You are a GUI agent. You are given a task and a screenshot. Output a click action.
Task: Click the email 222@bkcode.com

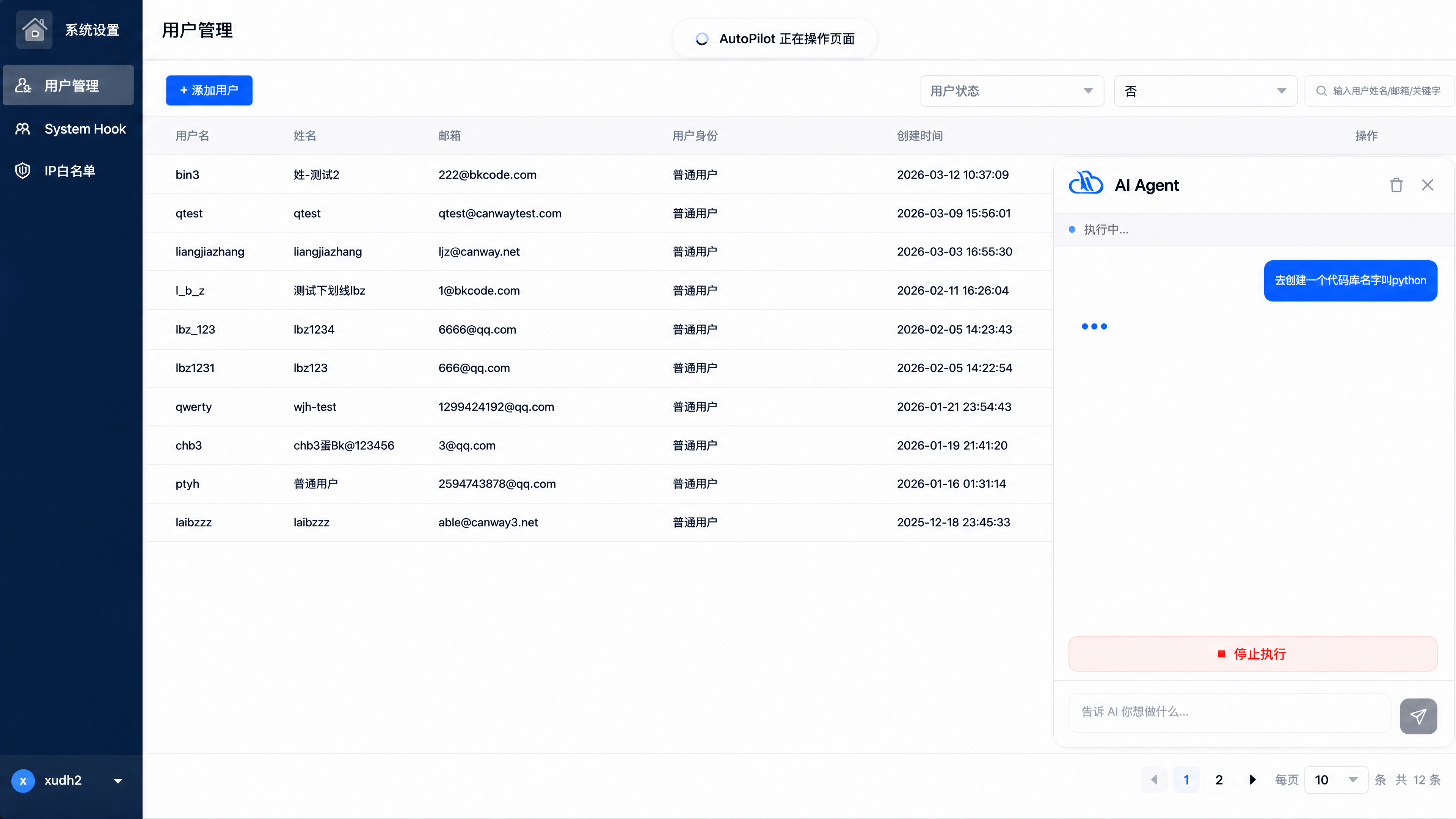point(488,175)
